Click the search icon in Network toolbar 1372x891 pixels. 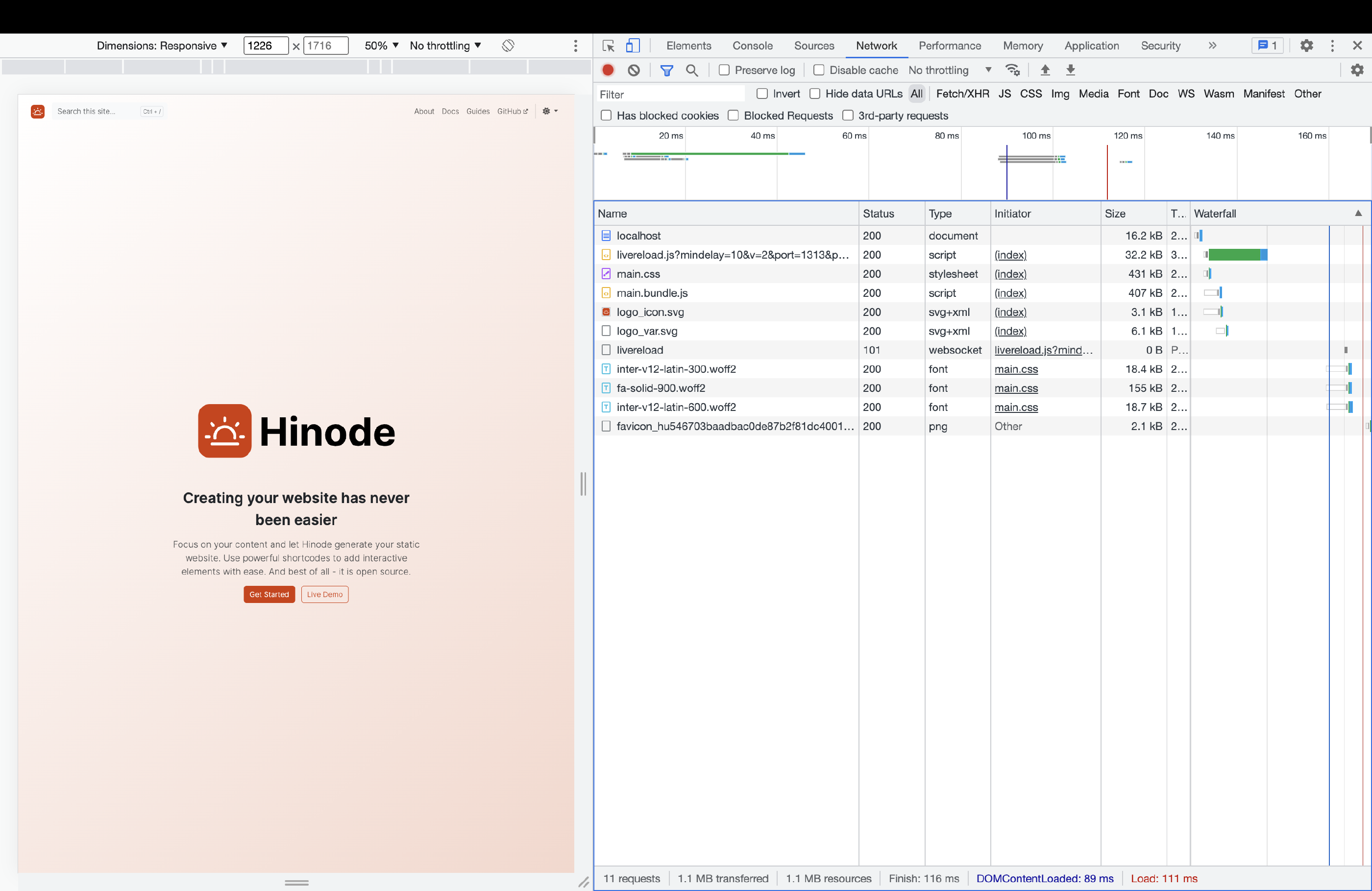point(692,70)
